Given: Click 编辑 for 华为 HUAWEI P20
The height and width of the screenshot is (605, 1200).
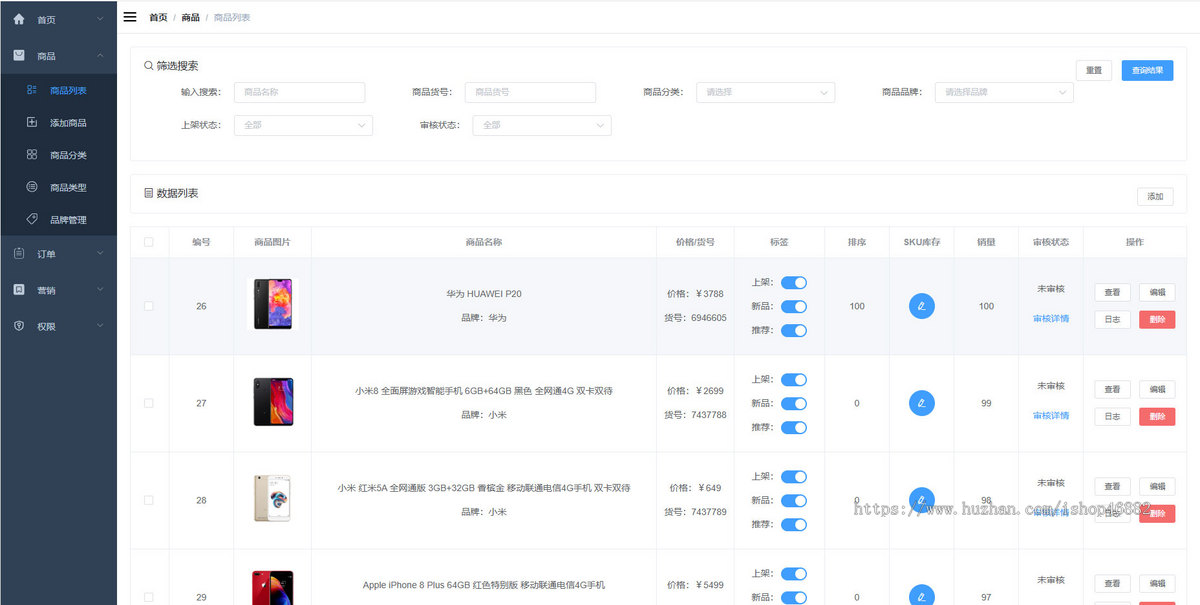Looking at the screenshot, I should coord(1157,292).
